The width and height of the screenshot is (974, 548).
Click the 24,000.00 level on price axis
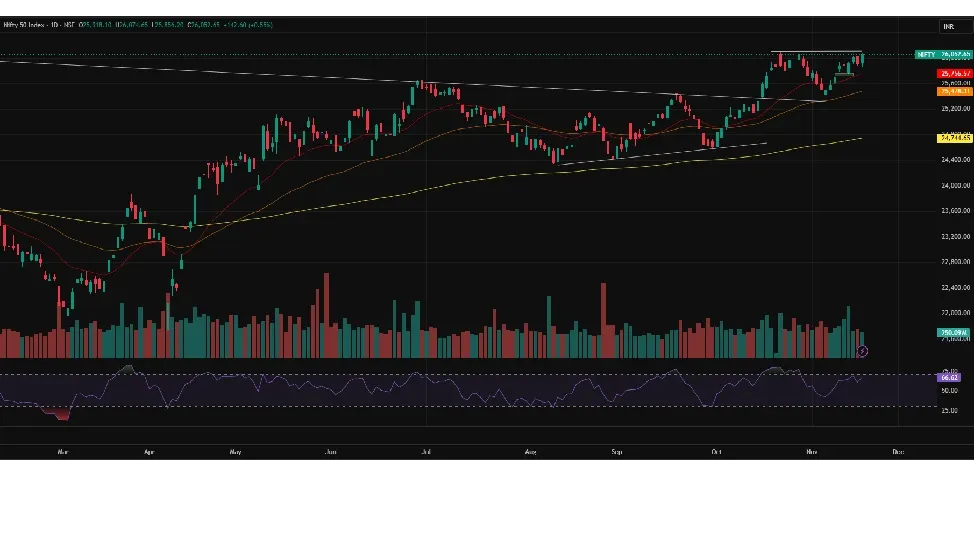tap(954, 185)
